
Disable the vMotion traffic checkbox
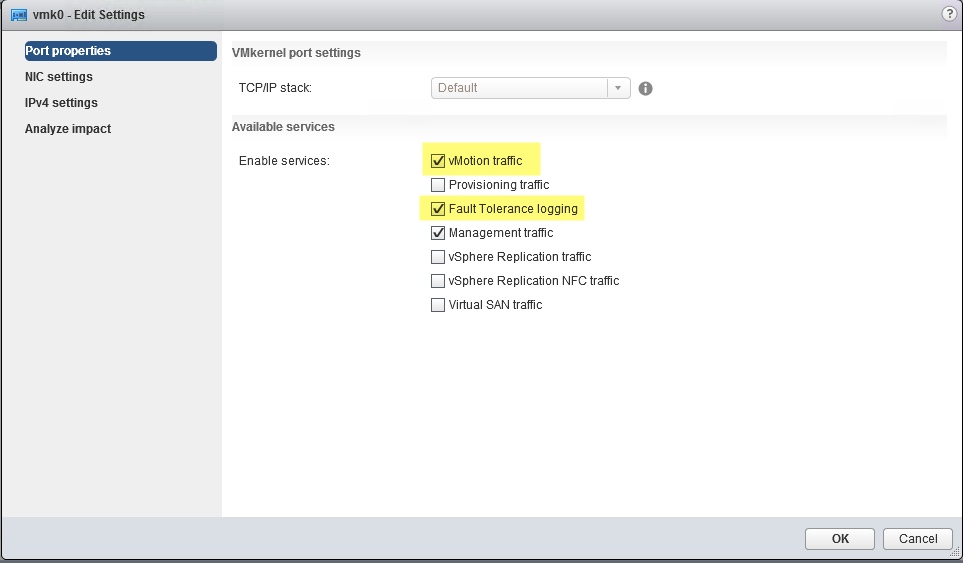(x=438, y=161)
